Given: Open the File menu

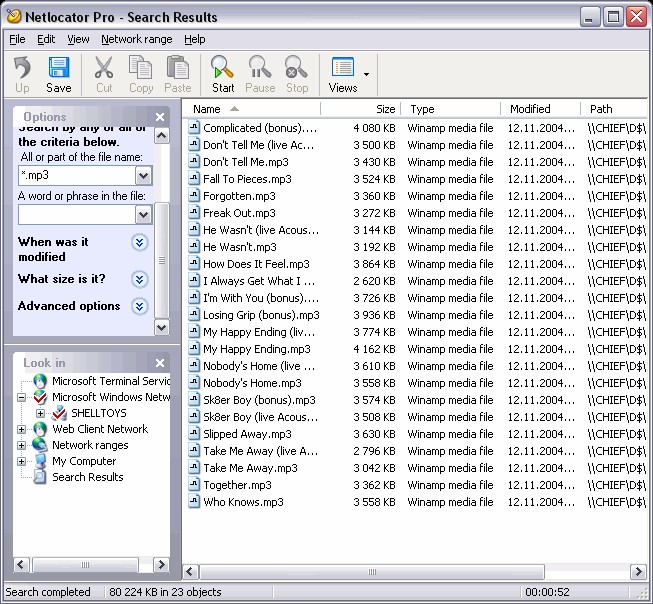Looking at the screenshot, I should point(17,39).
